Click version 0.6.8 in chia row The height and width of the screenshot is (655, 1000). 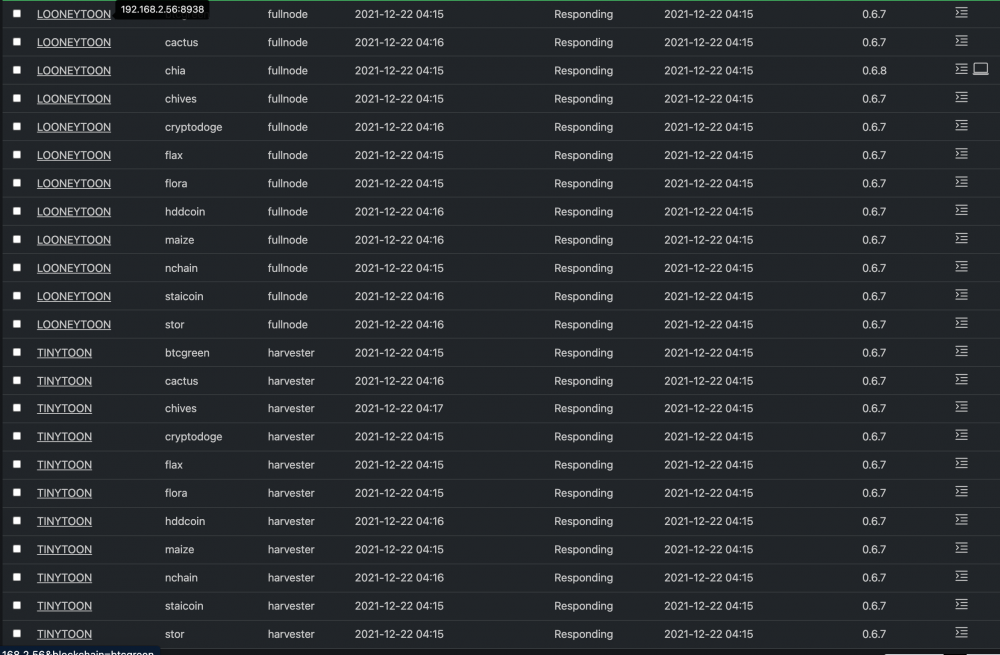pos(874,71)
